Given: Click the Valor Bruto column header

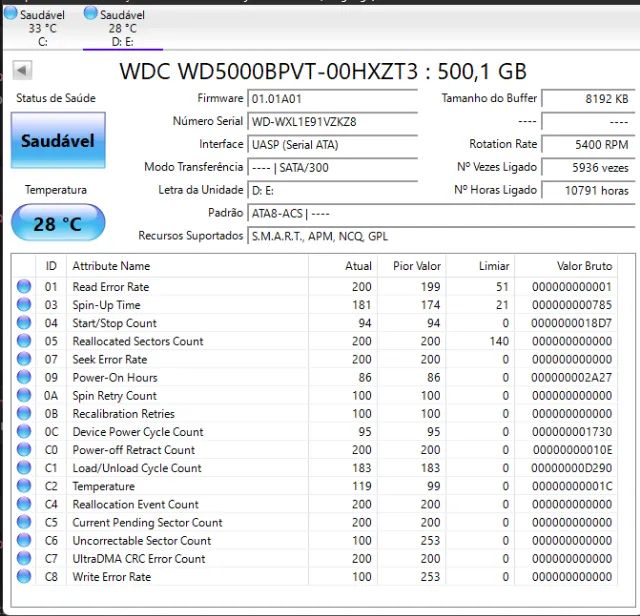Looking at the screenshot, I should coord(566,266).
